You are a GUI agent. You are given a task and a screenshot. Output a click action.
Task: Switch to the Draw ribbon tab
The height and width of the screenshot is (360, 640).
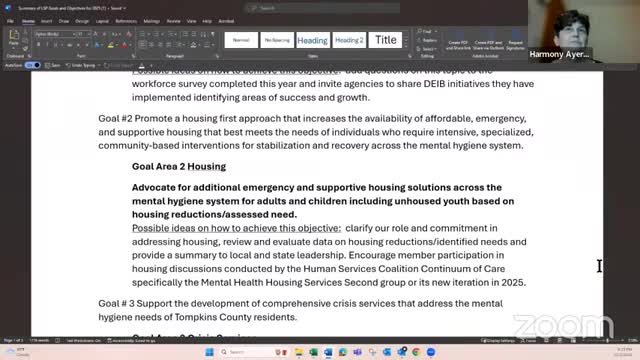coord(64,21)
